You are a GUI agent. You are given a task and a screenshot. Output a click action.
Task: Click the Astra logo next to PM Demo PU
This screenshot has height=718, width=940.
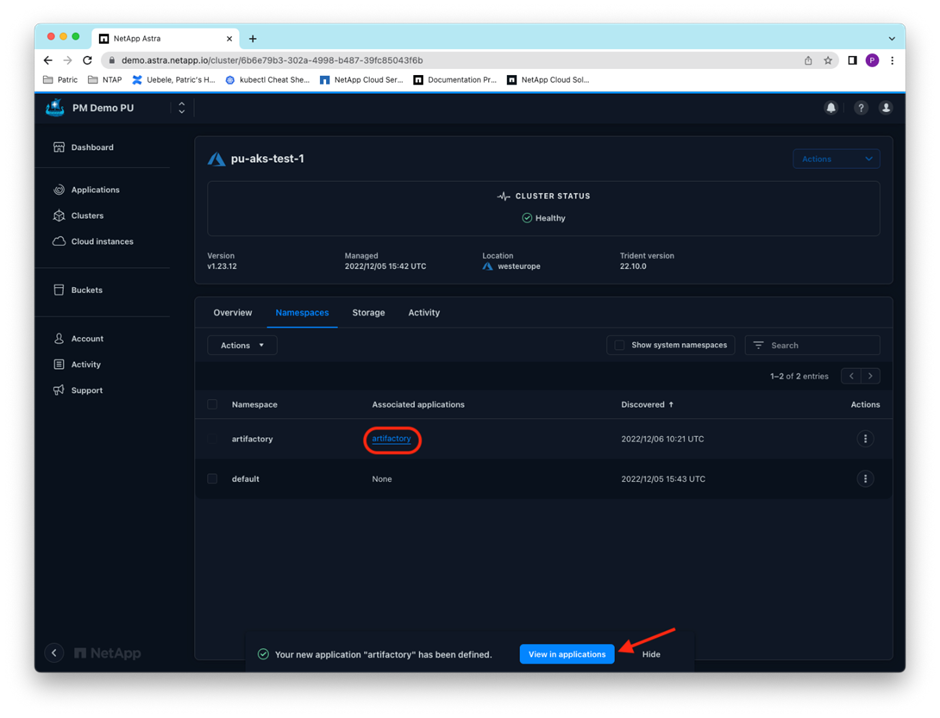pos(55,108)
